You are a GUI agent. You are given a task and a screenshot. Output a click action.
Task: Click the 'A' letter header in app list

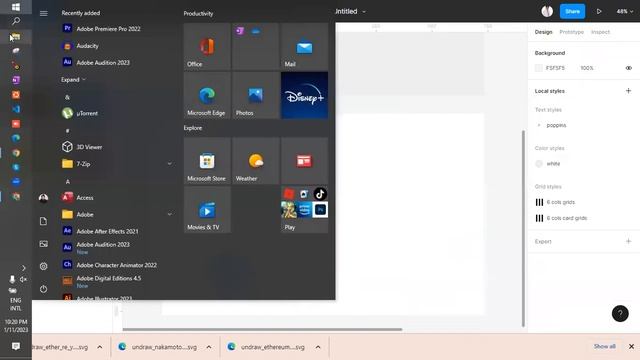click(x=68, y=181)
